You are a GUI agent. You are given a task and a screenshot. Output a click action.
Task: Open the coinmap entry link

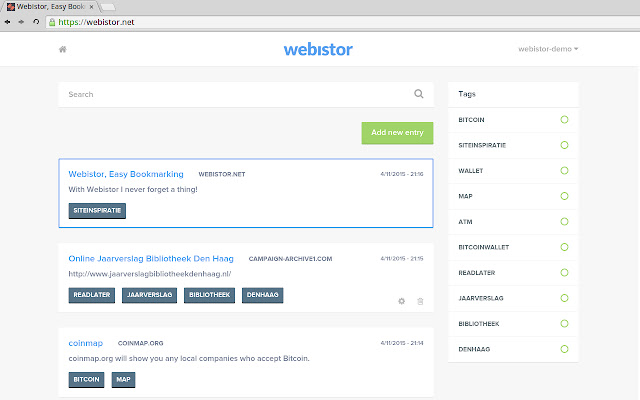pyautogui.click(x=86, y=343)
